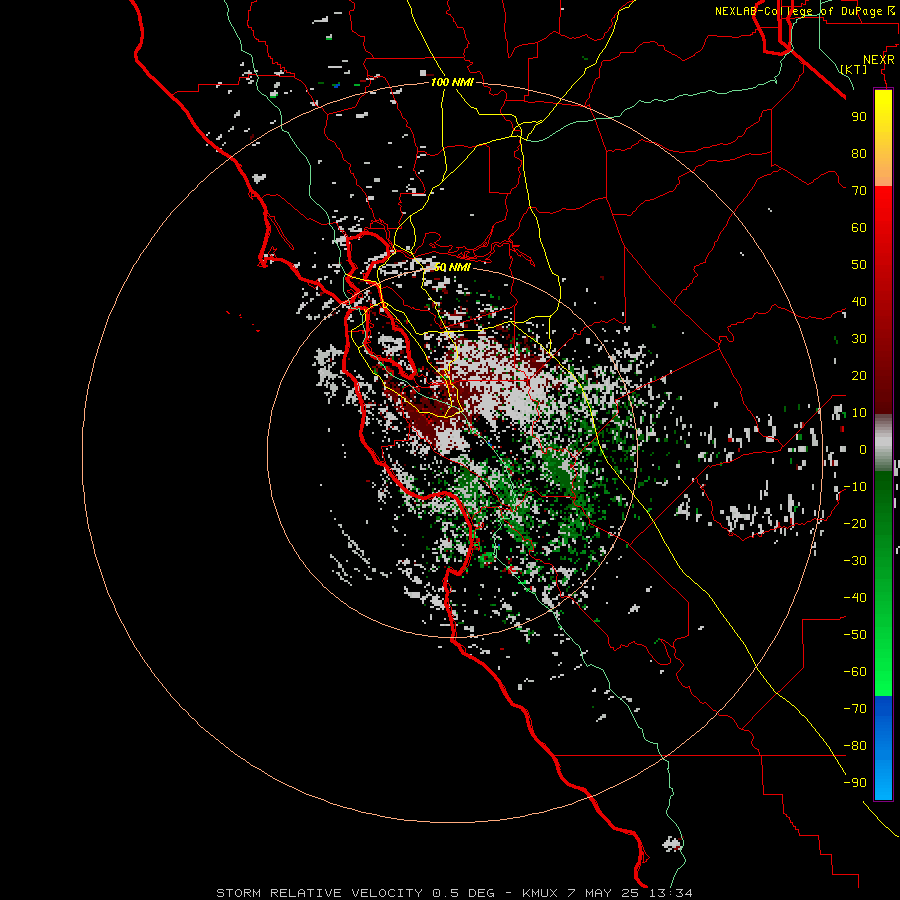The image size is (900, 900).
Task: Click the positive 10 scale value
Action: (859, 413)
